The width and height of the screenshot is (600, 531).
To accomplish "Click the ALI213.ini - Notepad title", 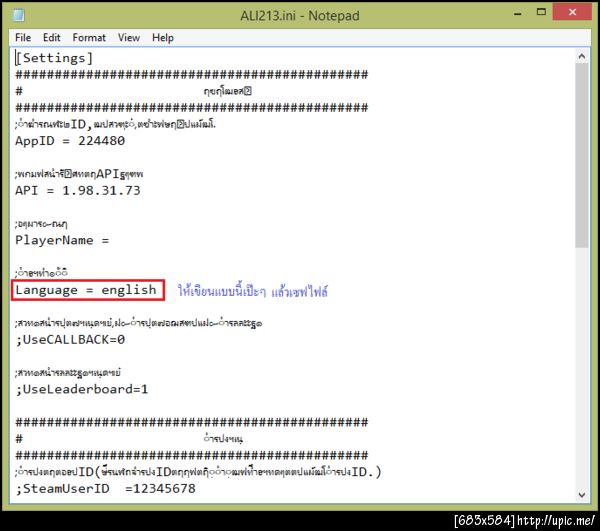I will coord(300,16).
